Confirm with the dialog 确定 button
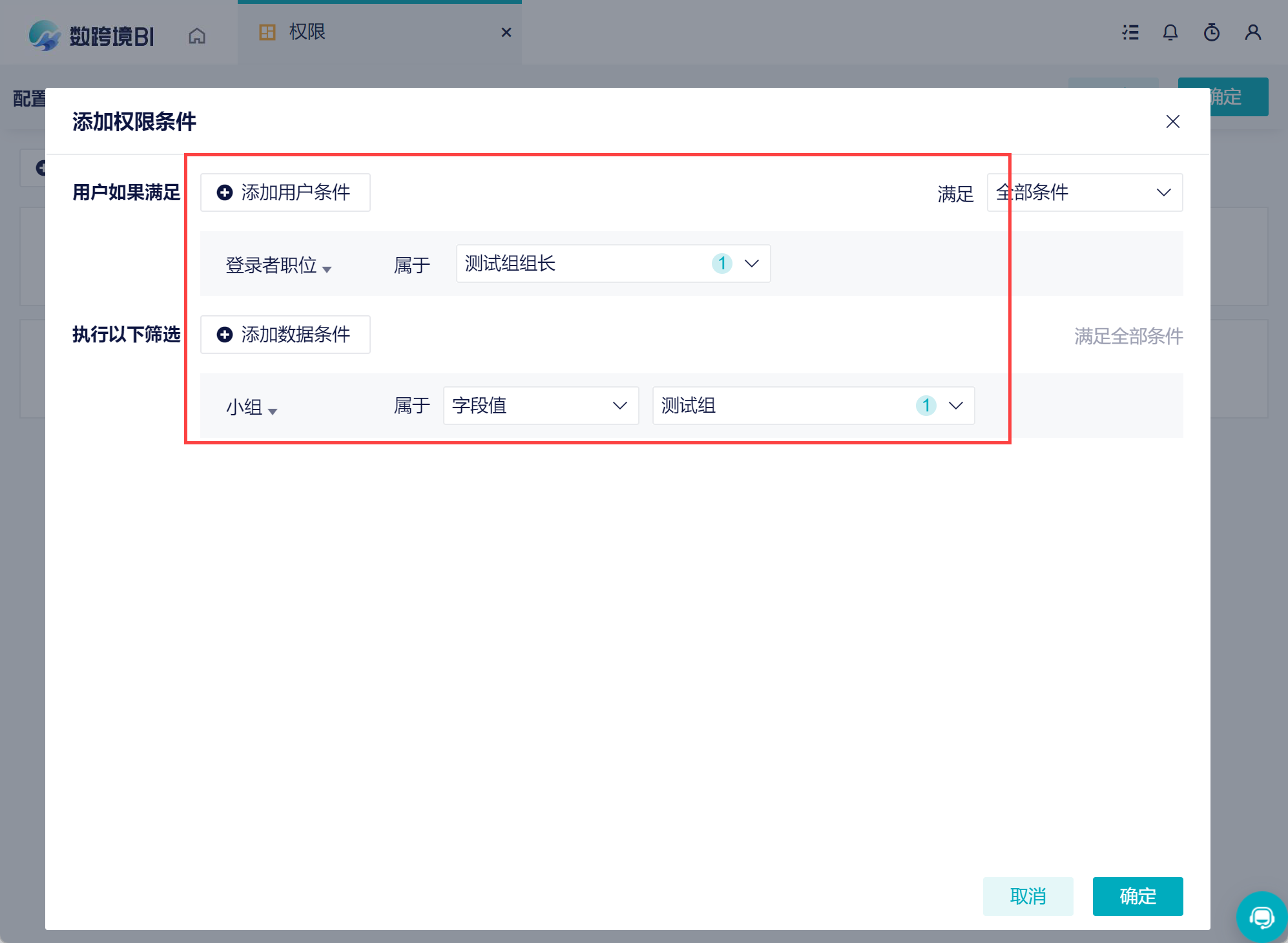Image resolution: width=1288 pixels, height=943 pixels. tap(1137, 896)
